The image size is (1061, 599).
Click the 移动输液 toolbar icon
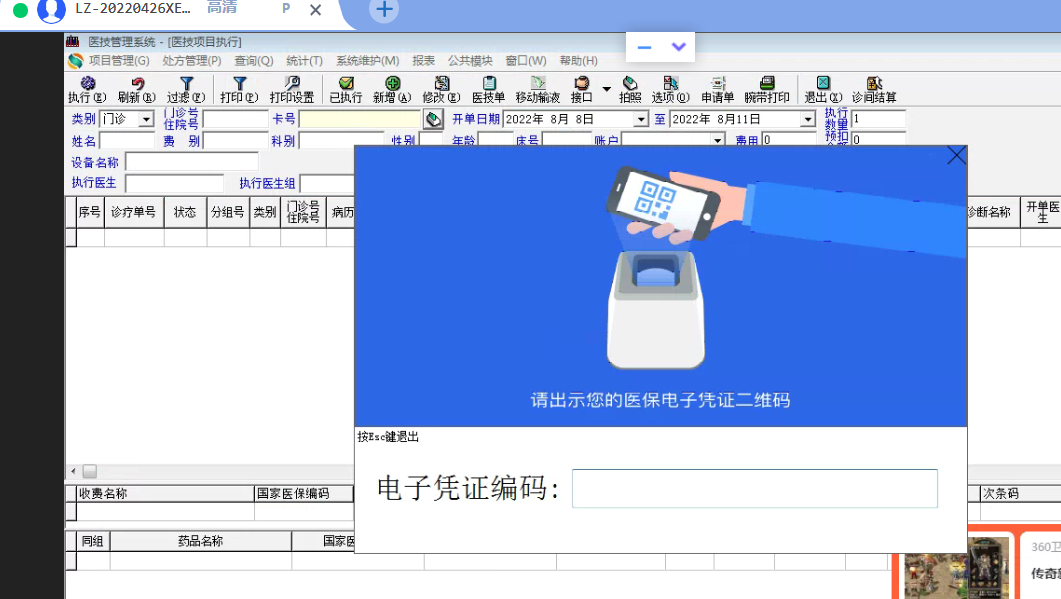tap(537, 90)
